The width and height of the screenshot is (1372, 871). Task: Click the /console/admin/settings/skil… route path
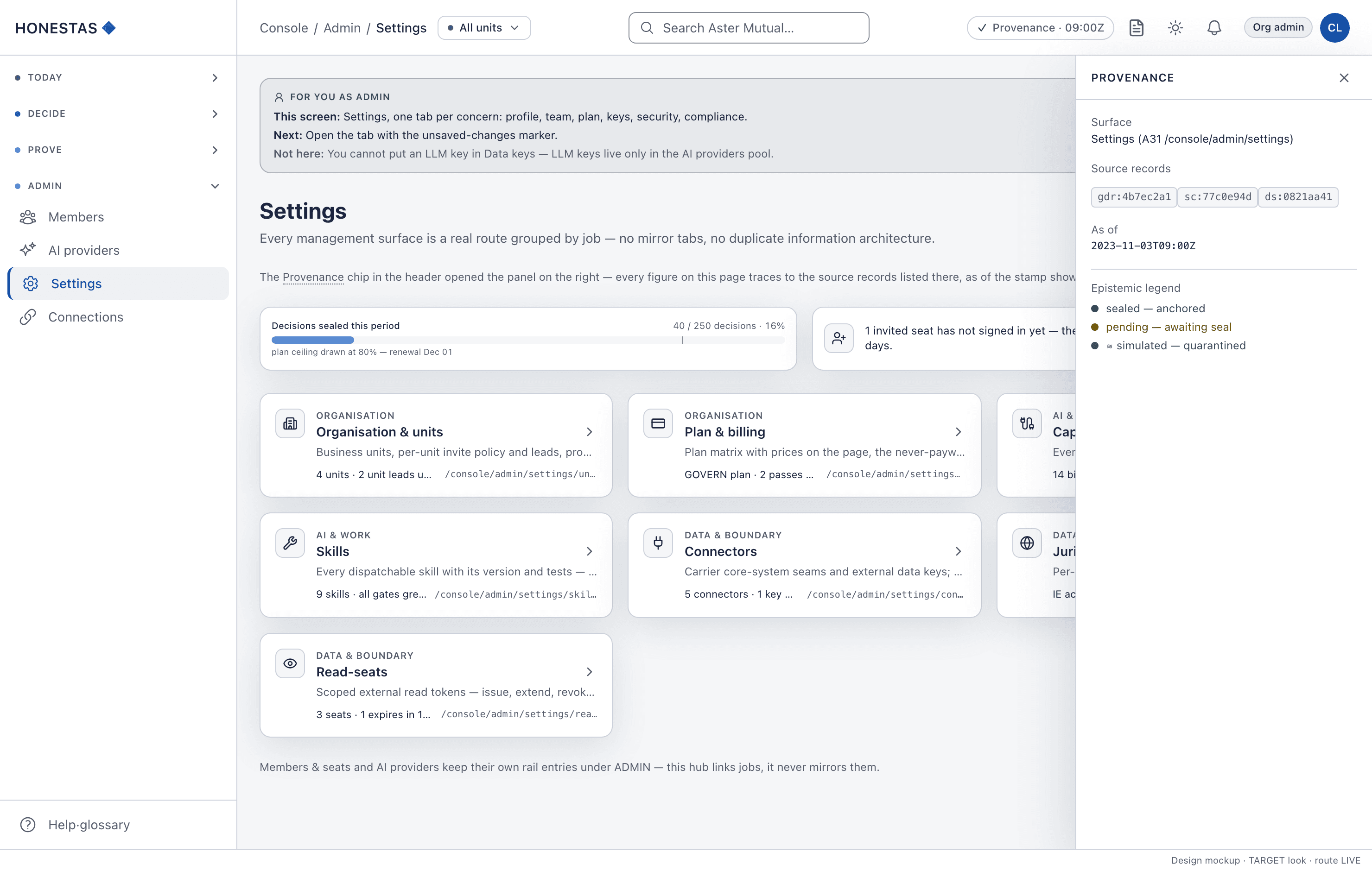[515, 594]
